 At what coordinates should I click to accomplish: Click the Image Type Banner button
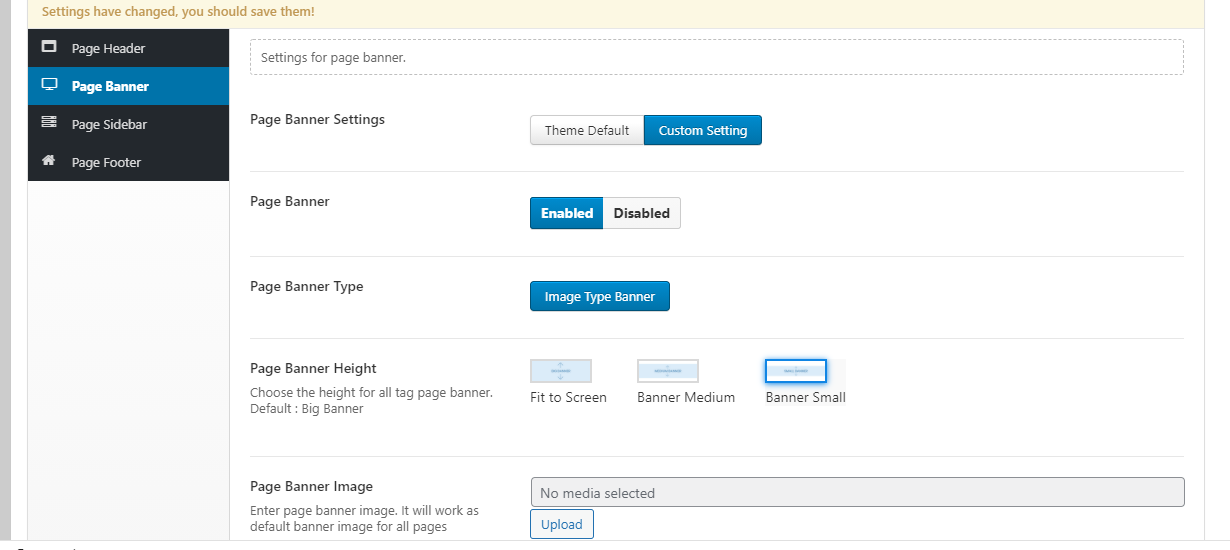tap(599, 296)
